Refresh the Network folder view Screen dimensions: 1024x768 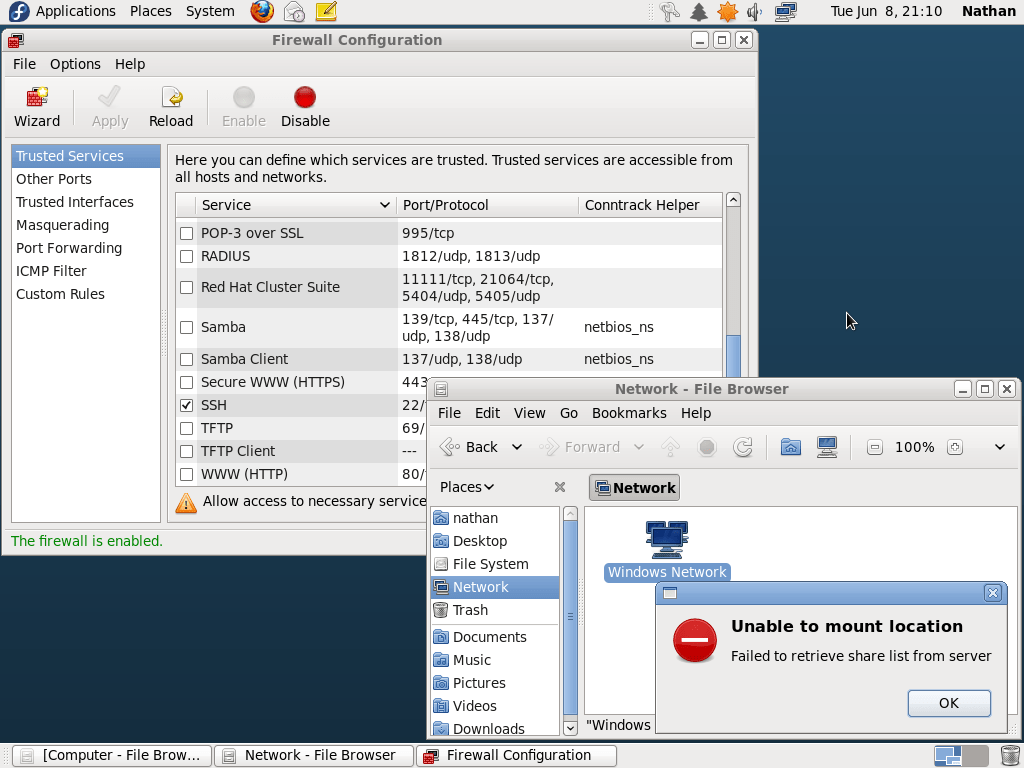[x=743, y=447]
